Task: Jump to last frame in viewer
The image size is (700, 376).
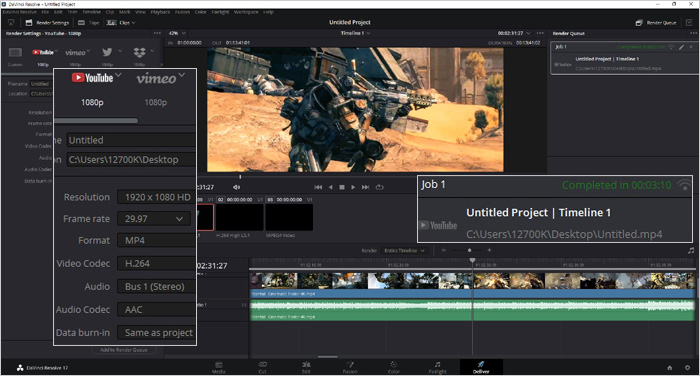Action: [365, 187]
